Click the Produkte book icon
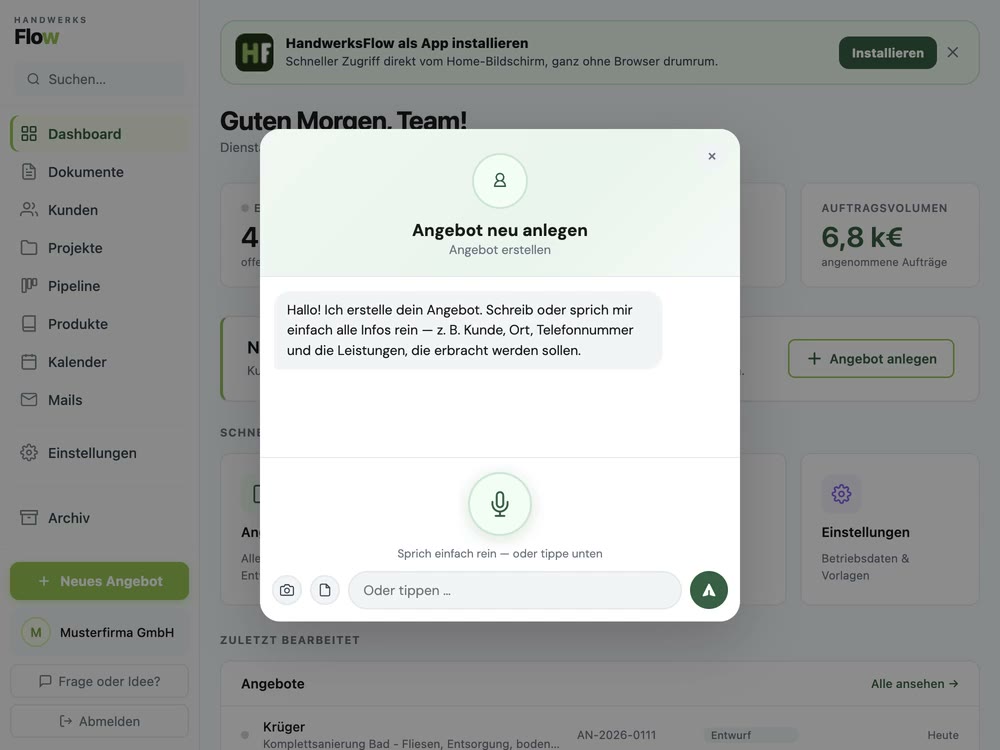Screen dimensions: 1000x750 pyautogui.click(x=29, y=324)
